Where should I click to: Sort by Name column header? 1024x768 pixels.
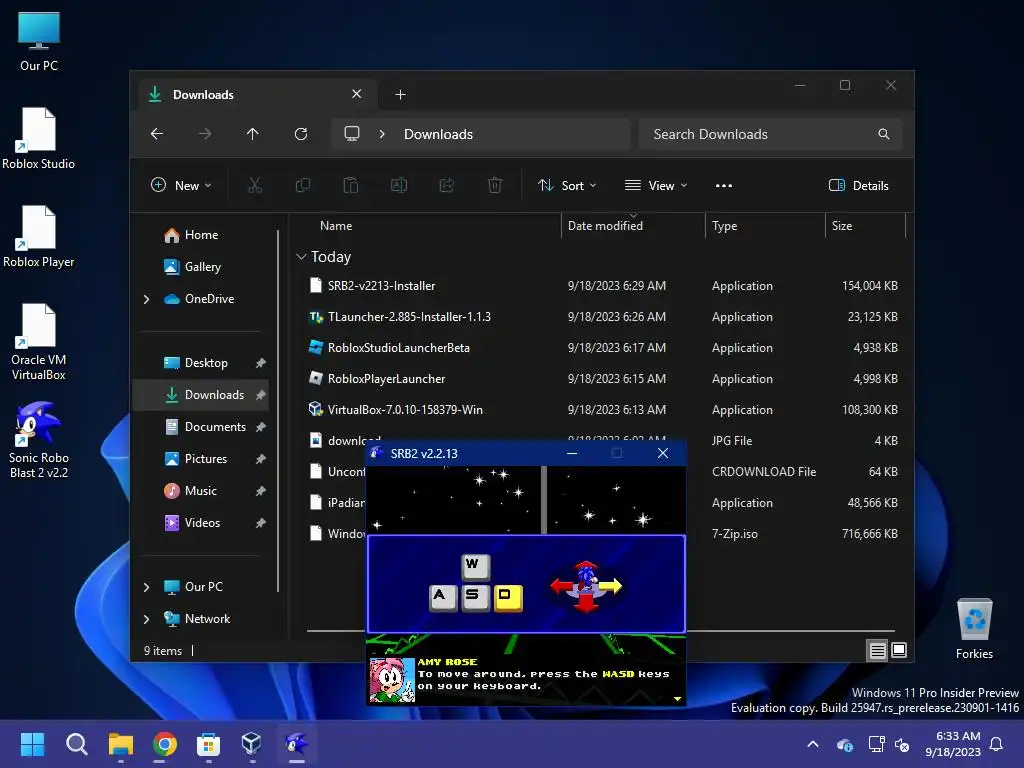[336, 226]
